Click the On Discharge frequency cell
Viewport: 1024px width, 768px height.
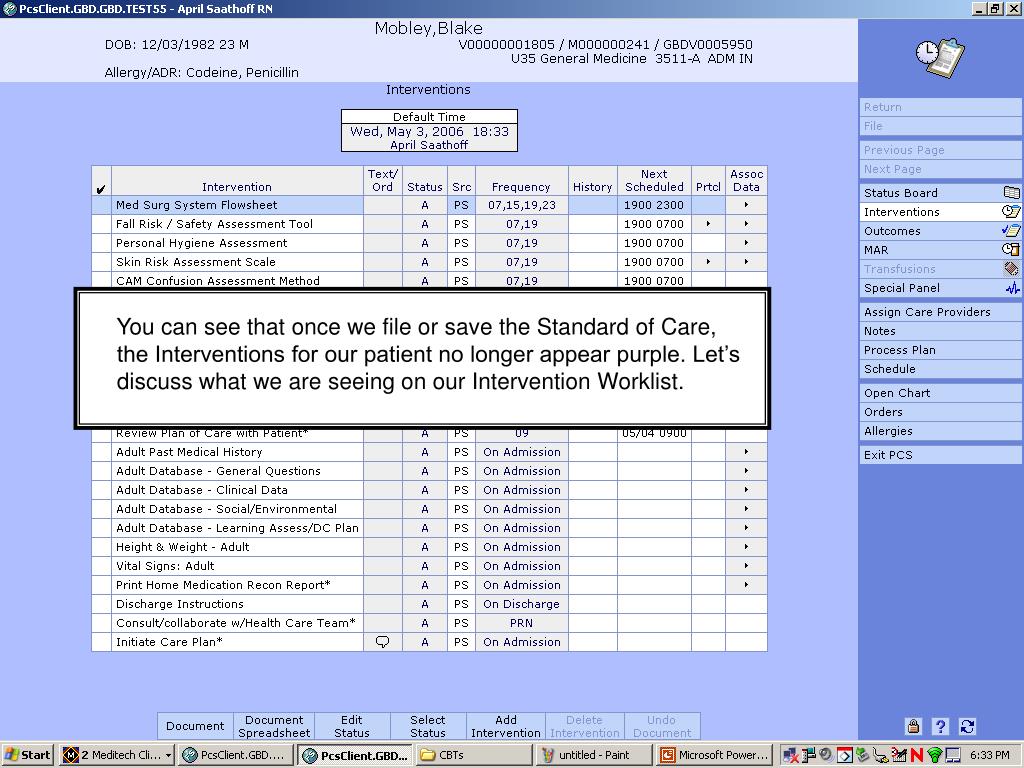coord(521,604)
